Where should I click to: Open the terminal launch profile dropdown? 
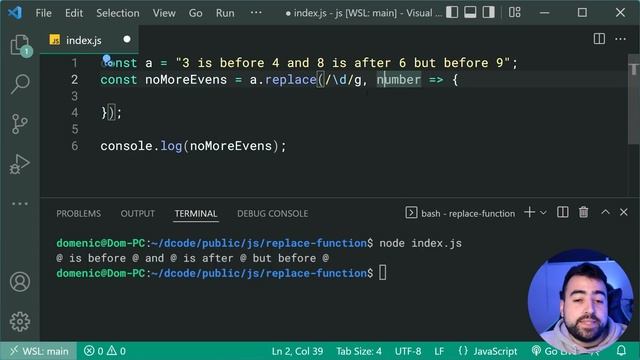(543, 213)
